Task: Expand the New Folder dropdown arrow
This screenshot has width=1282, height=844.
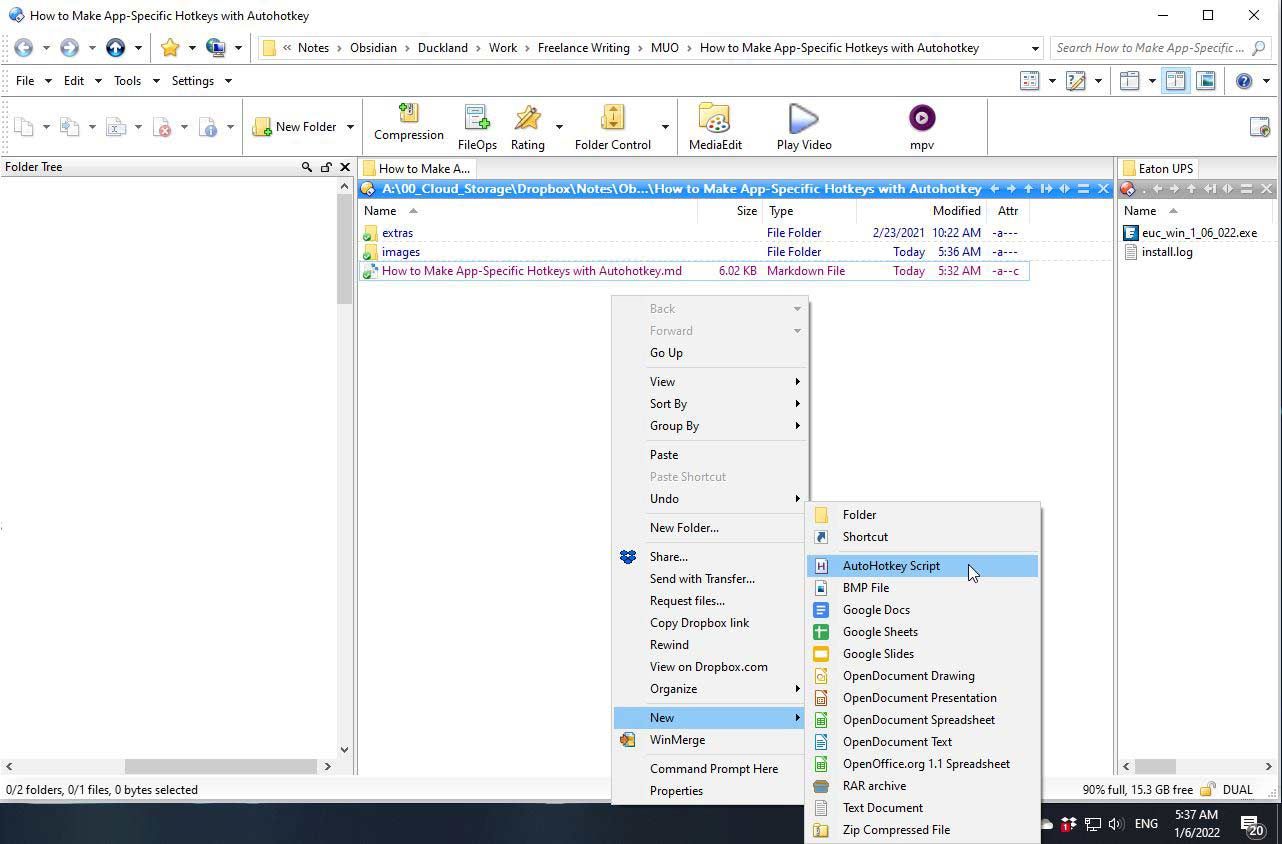Action: point(350,127)
